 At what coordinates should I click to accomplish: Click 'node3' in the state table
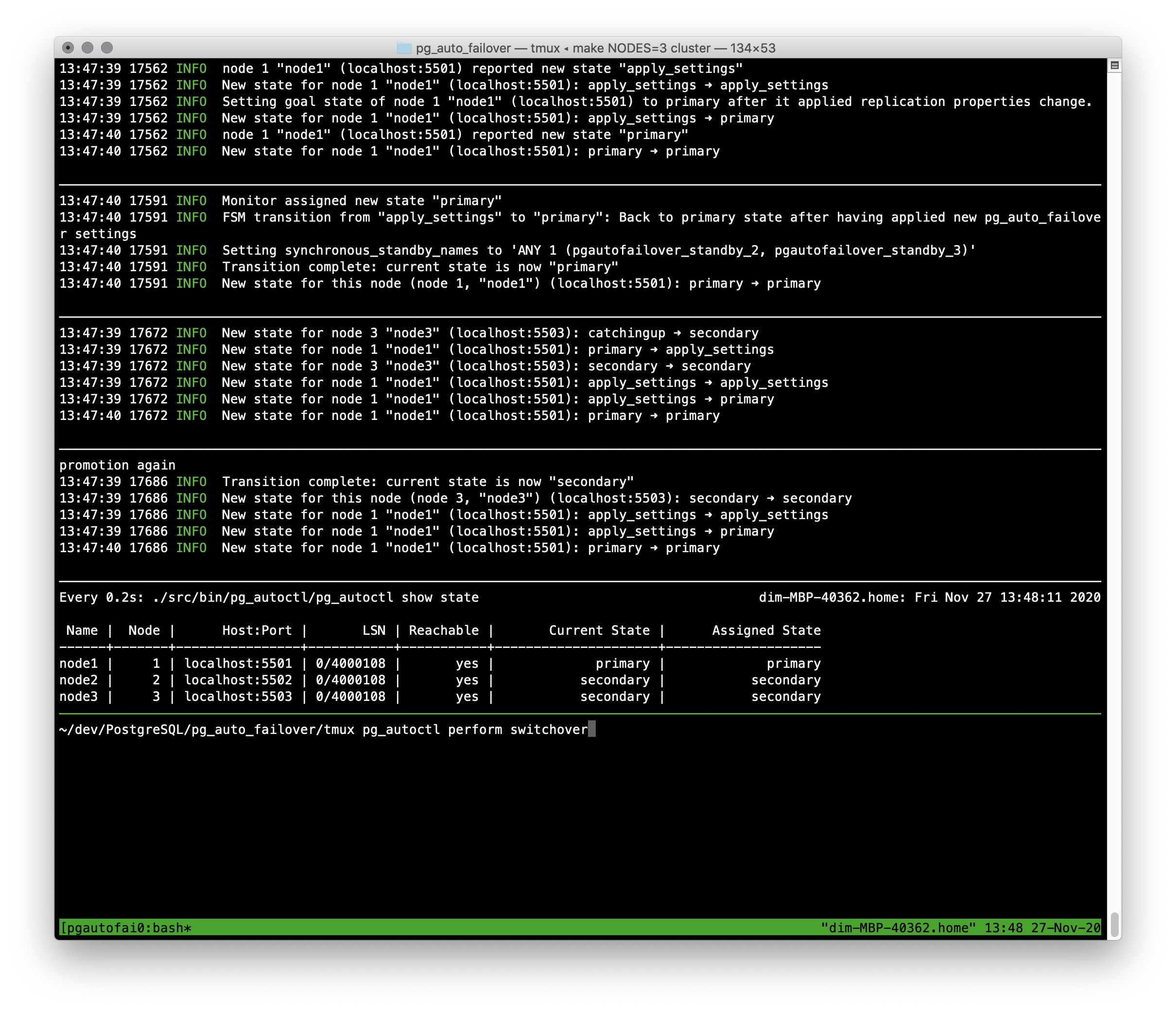pos(79,697)
